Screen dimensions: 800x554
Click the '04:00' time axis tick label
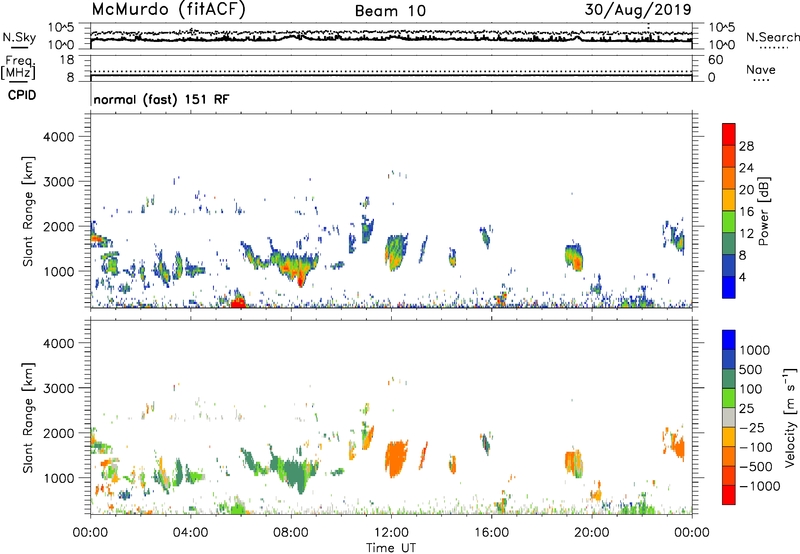click(x=191, y=533)
